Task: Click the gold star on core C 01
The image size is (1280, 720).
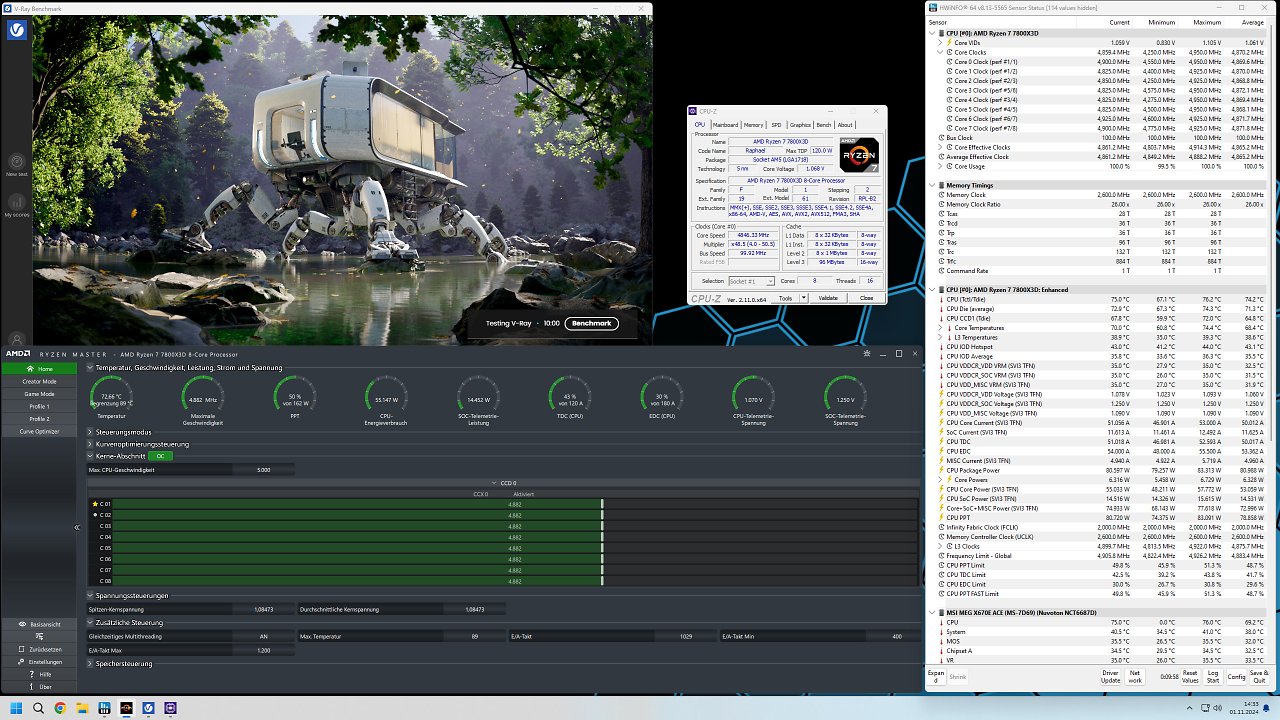Action: click(95, 504)
